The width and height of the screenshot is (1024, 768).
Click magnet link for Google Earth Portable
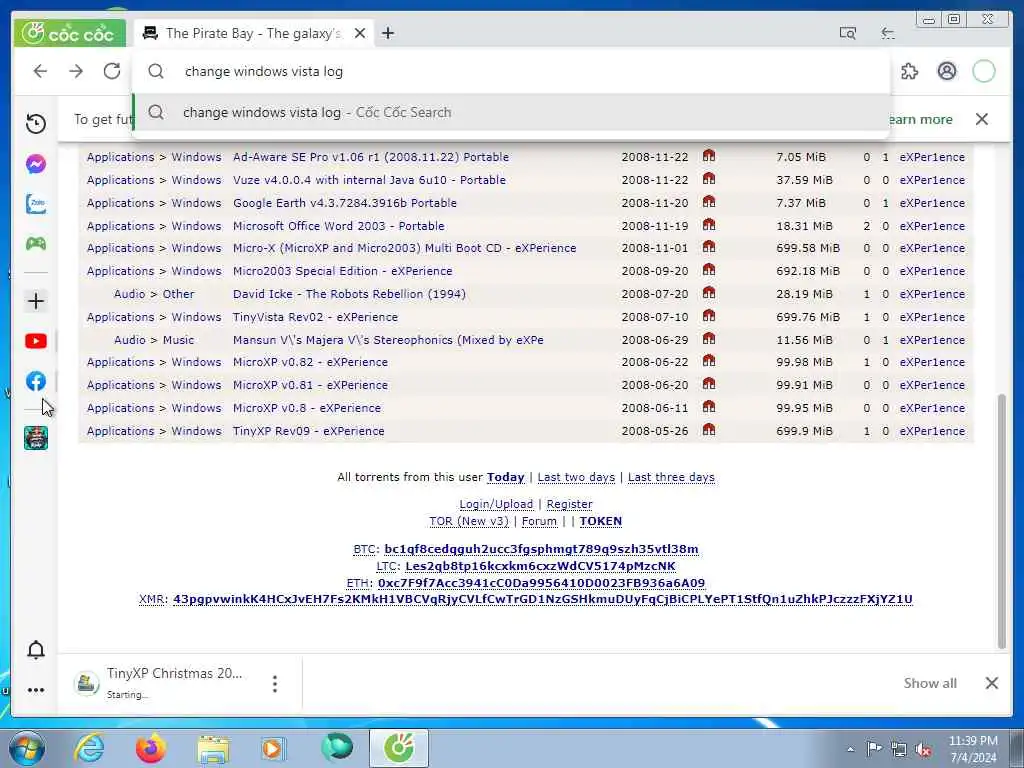(709, 202)
